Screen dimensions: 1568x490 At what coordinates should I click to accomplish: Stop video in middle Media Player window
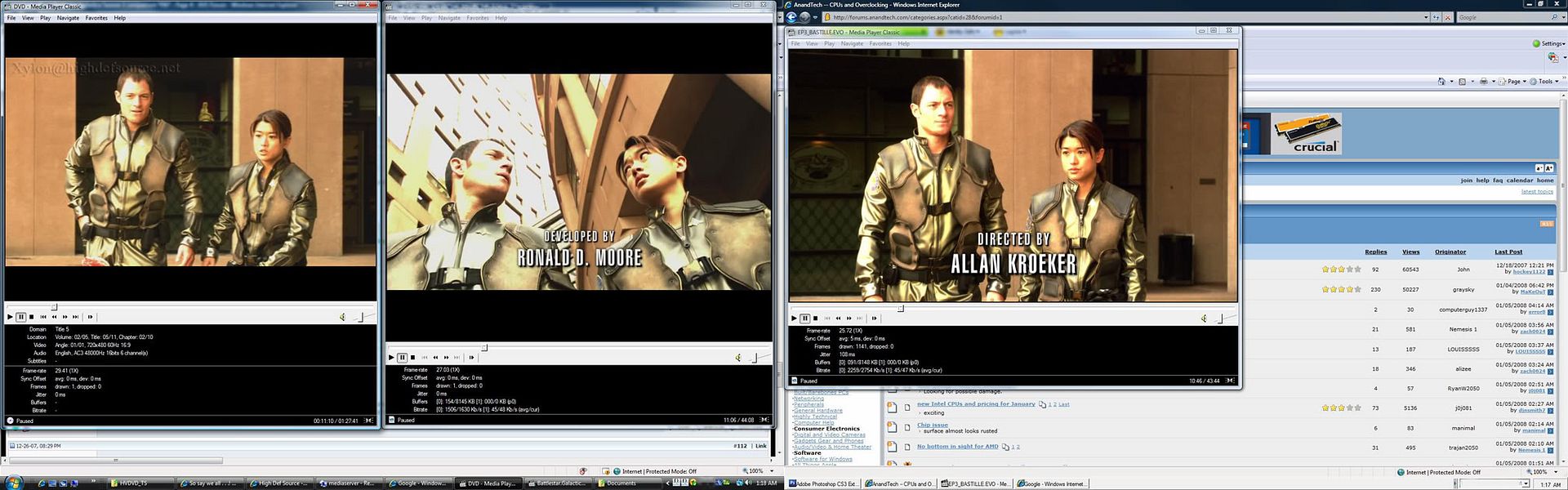tap(413, 358)
